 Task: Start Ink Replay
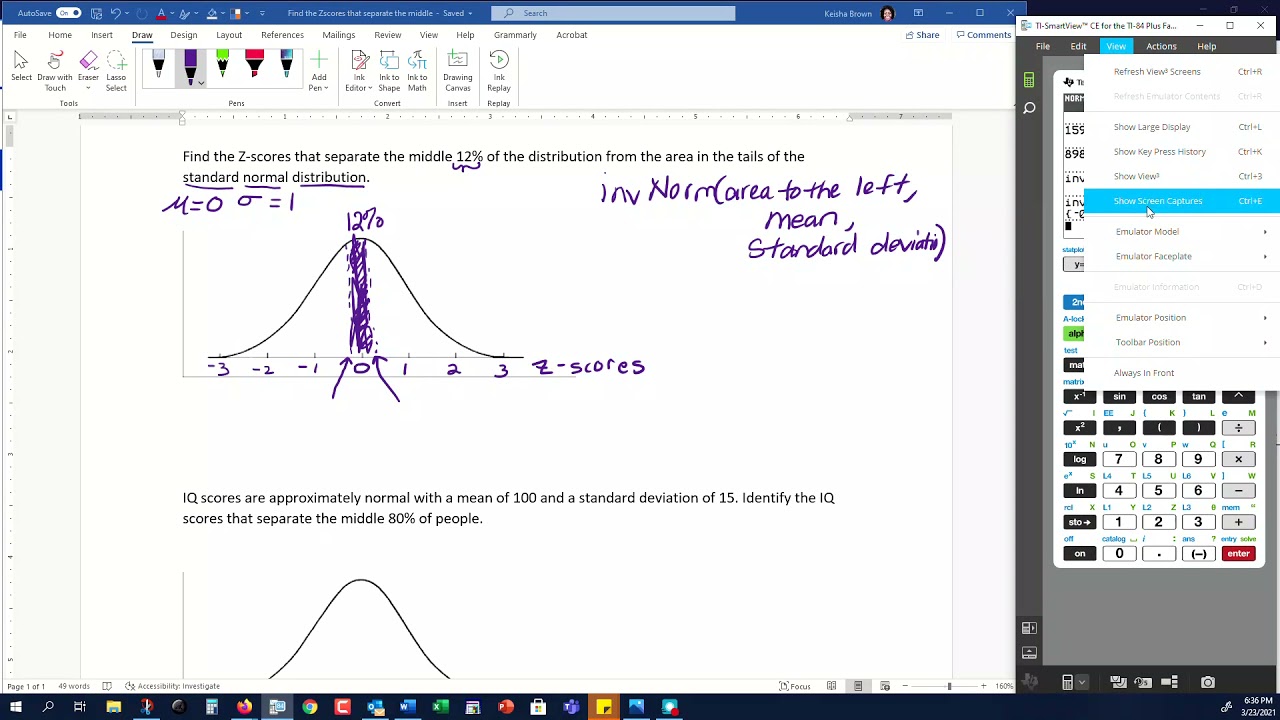(499, 70)
